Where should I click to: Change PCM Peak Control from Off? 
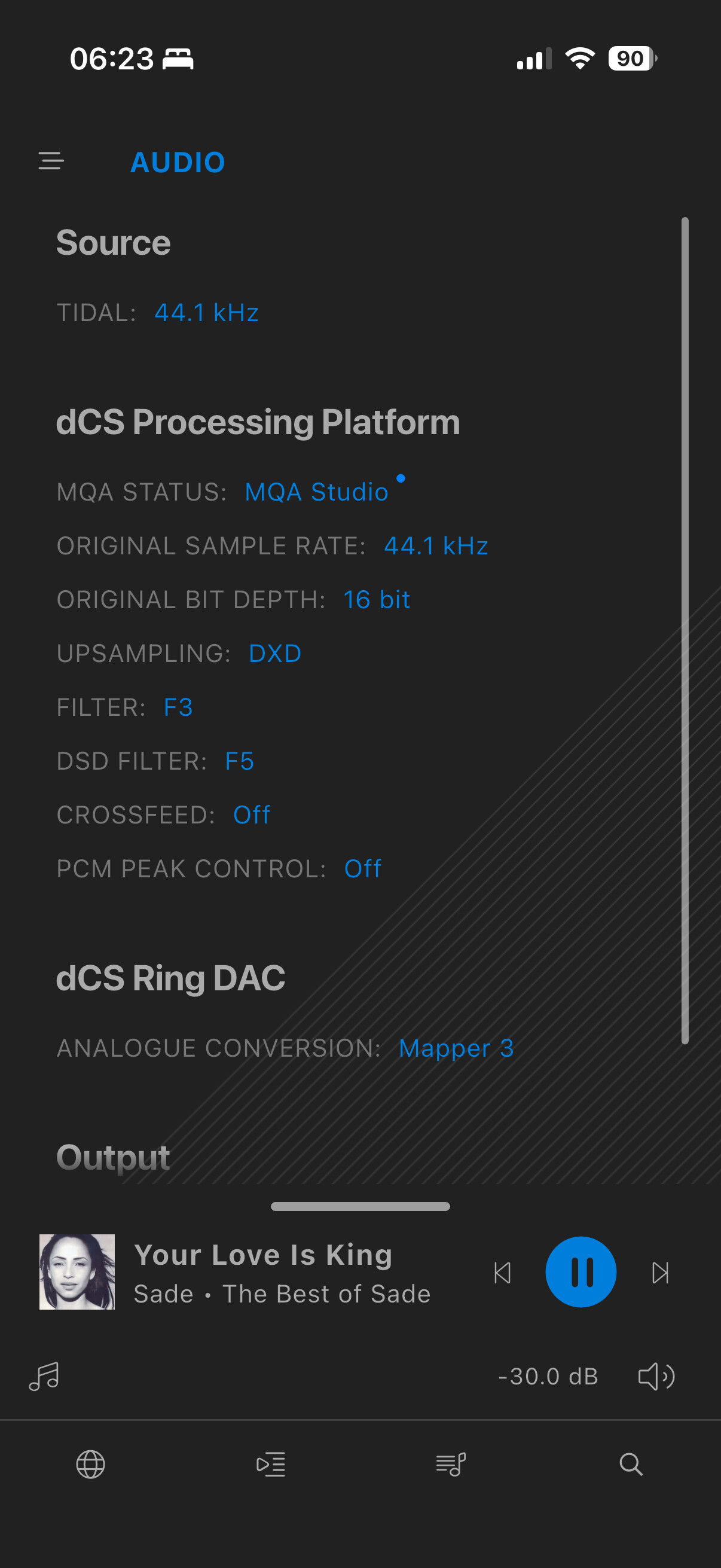(363, 868)
